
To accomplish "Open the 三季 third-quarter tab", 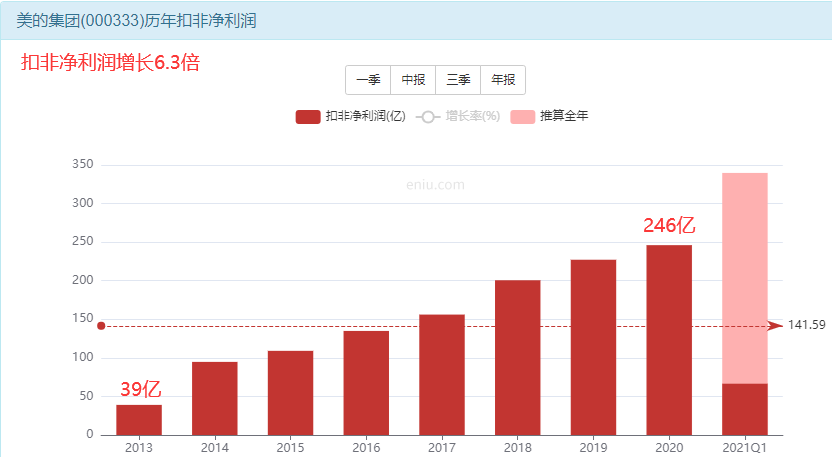I will 458,80.
